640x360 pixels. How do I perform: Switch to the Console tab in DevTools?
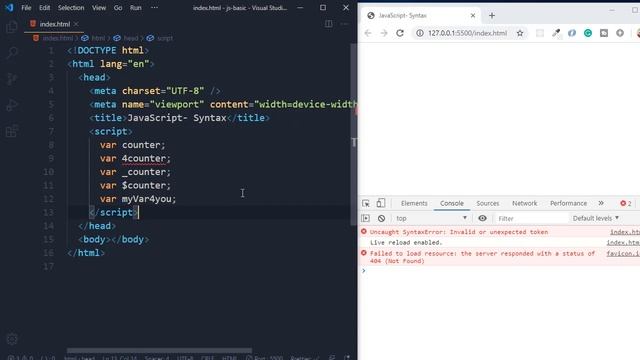pyautogui.click(x=451, y=203)
